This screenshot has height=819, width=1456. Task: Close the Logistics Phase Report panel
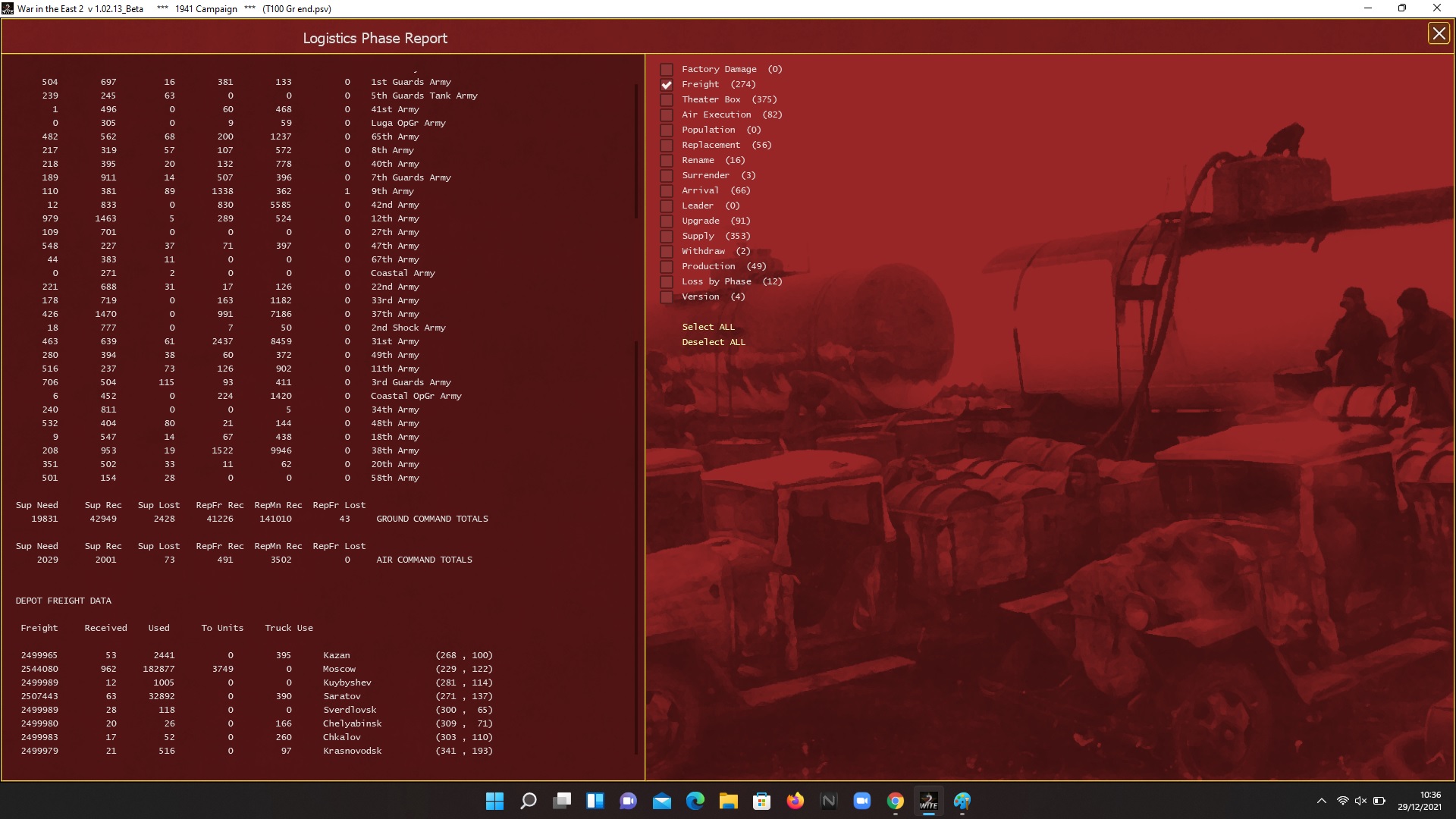point(1438,33)
